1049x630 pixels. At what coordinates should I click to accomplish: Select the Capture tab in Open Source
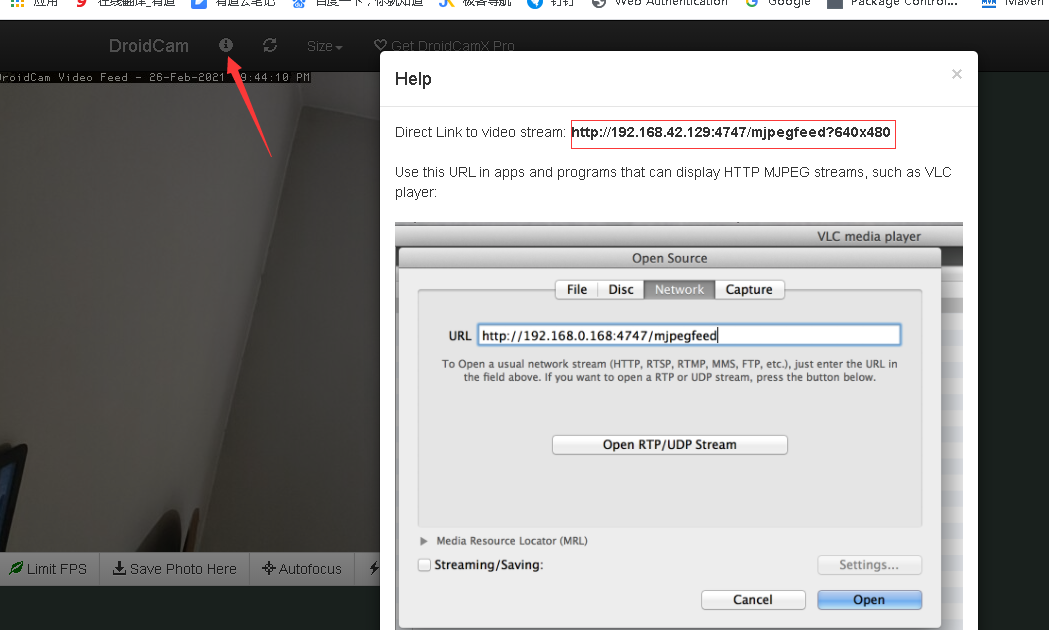749,290
